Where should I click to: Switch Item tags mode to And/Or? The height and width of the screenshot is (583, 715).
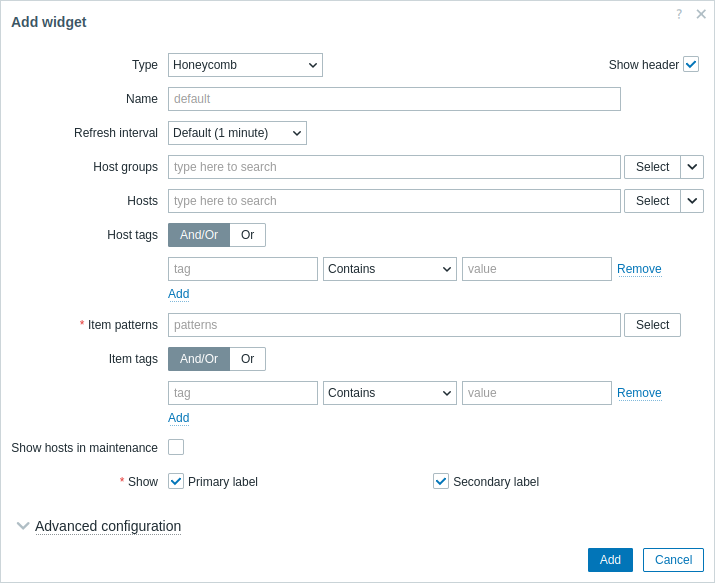point(199,359)
